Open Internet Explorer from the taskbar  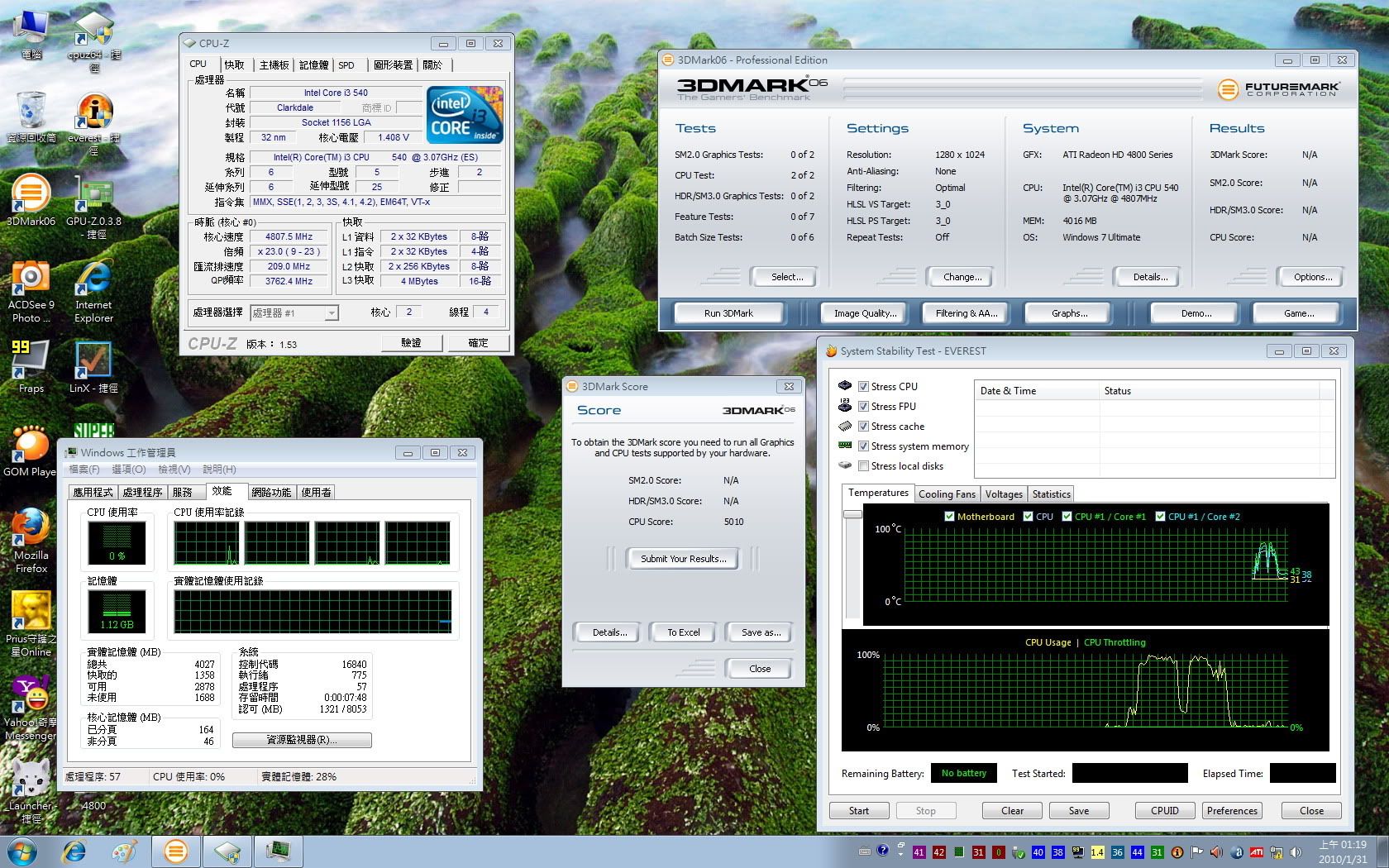[x=74, y=851]
